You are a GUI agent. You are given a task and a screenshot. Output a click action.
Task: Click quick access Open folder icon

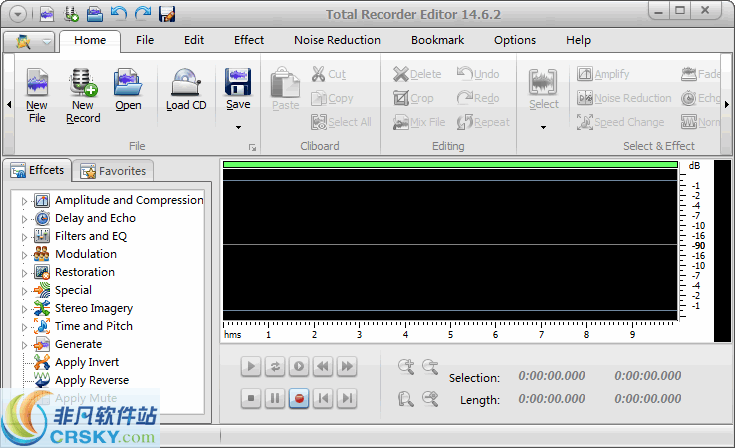pos(95,15)
